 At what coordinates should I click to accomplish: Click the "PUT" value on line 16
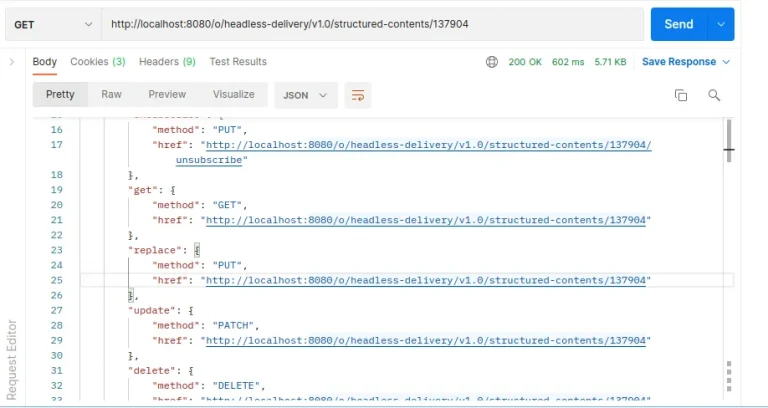pos(227,130)
